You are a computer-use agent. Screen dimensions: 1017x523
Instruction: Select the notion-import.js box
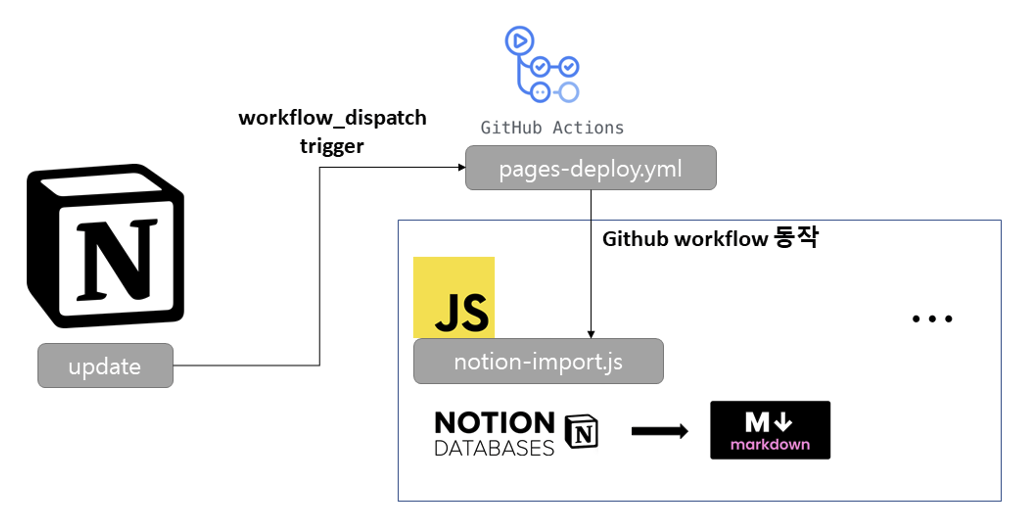[x=538, y=361]
